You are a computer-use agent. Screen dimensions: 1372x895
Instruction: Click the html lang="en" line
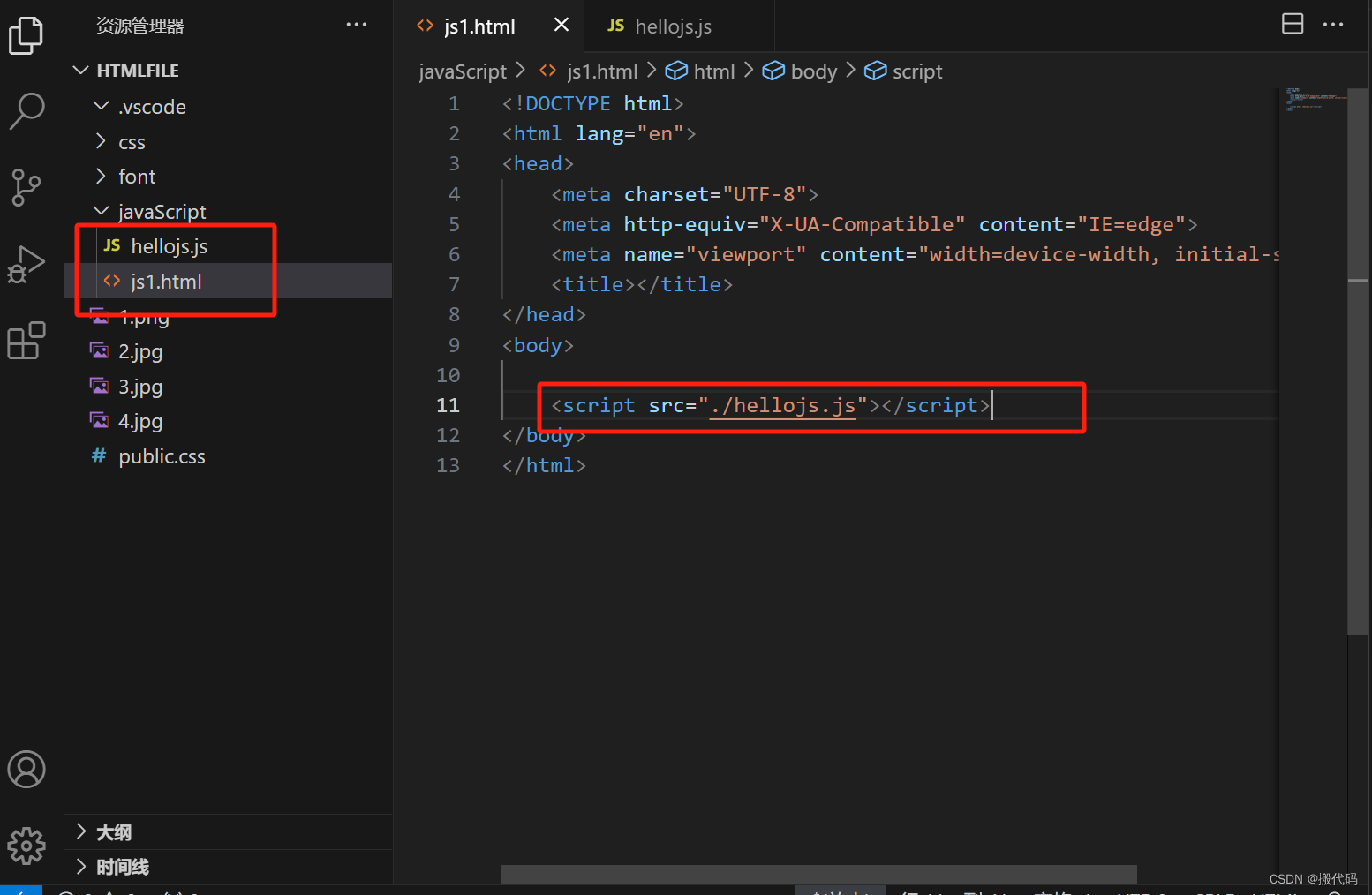tap(599, 133)
